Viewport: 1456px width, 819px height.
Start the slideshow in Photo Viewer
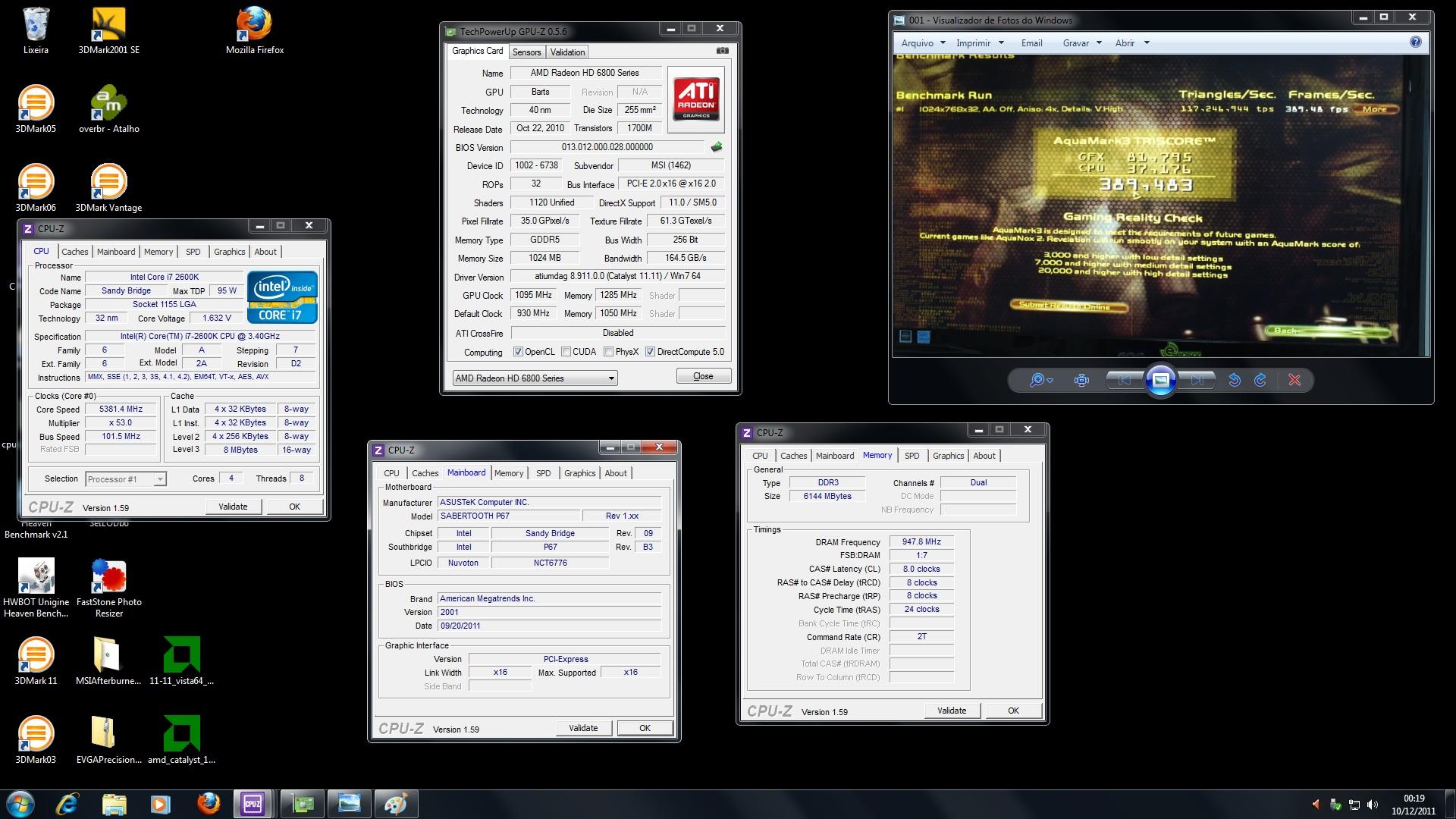click(1160, 380)
